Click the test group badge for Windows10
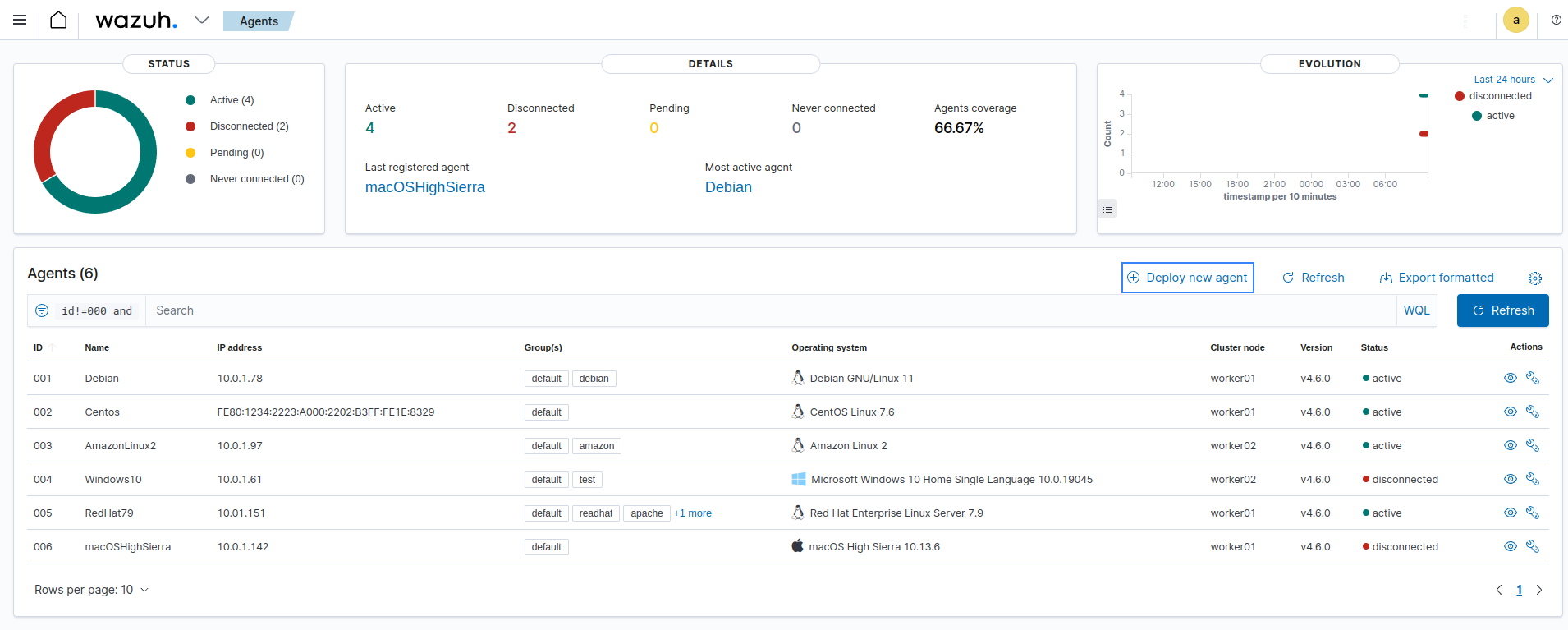The image size is (1568, 630). coord(587,480)
